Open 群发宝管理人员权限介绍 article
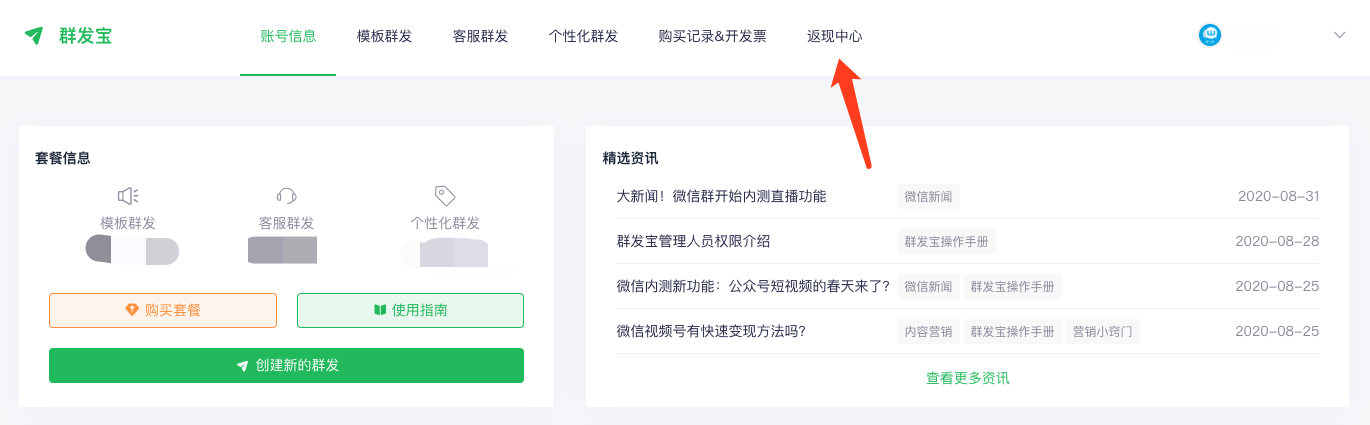 (693, 241)
